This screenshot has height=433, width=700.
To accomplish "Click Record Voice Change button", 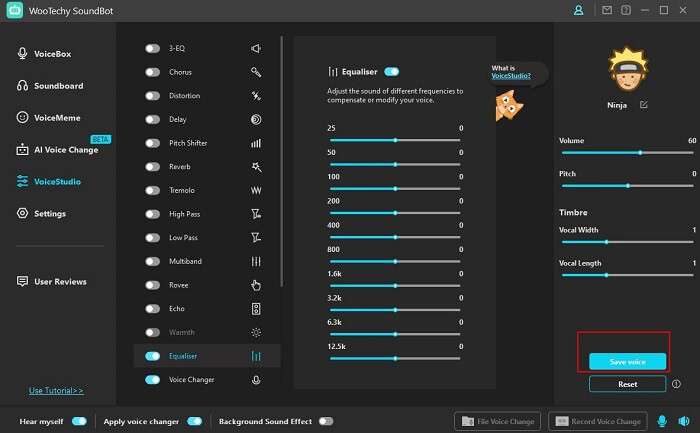I will (597, 421).
